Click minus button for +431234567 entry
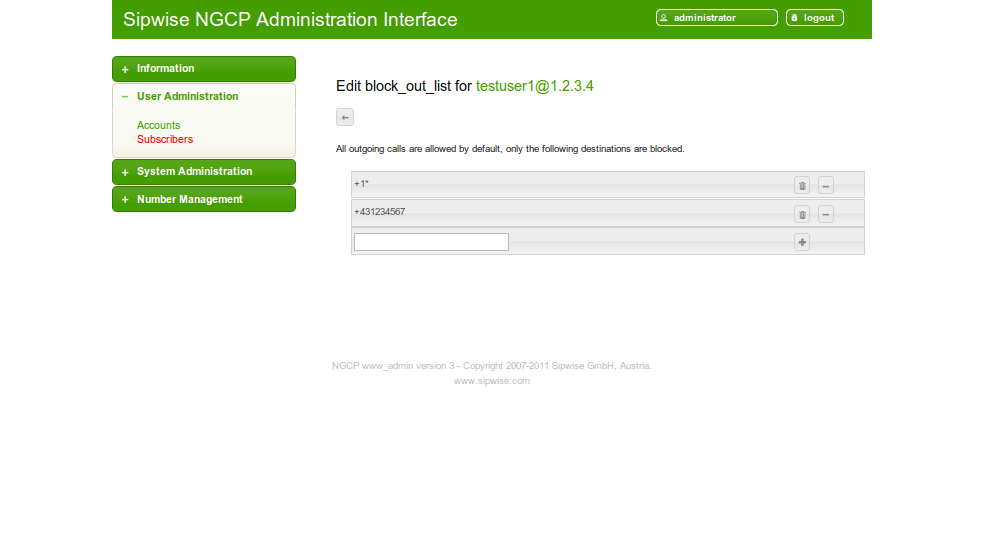The image size is (984, 557). 825,215
